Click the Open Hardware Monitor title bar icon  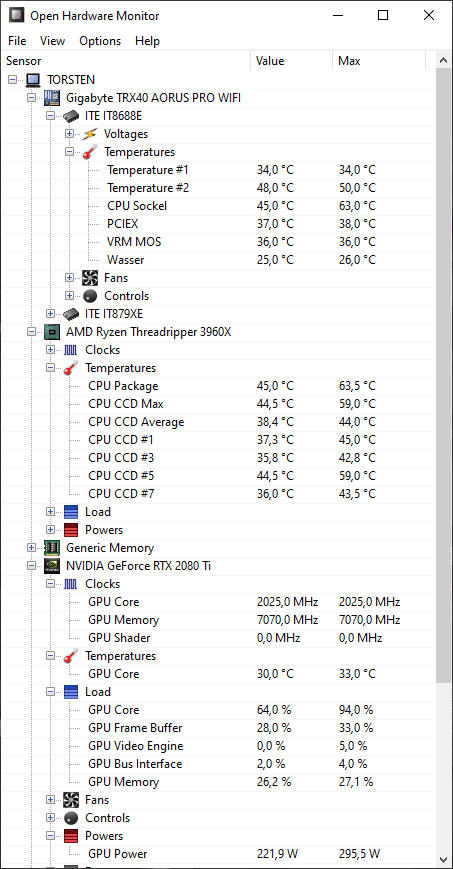[x=17, y=16]
